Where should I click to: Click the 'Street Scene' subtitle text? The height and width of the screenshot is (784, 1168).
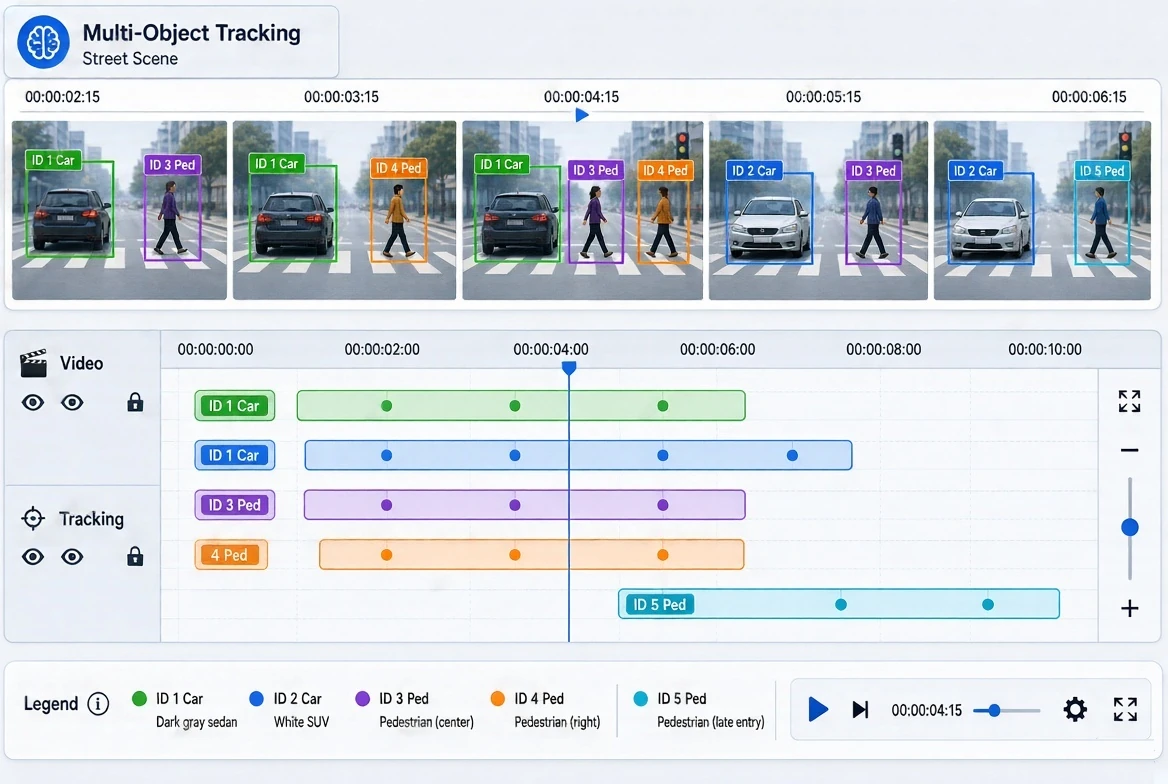pos(130,59)
